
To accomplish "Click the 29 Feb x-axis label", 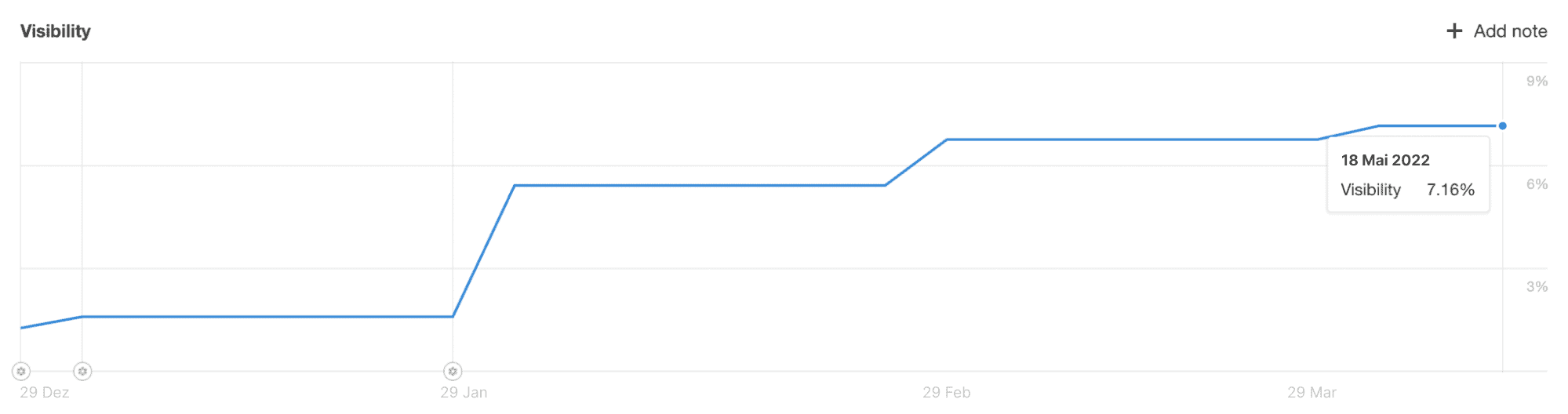I will coord(946,393).
